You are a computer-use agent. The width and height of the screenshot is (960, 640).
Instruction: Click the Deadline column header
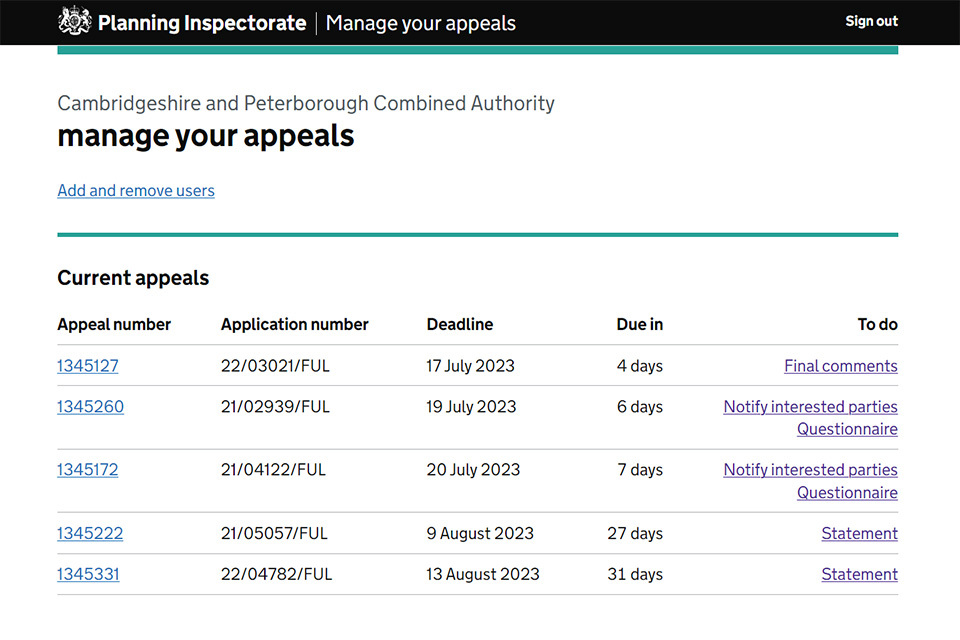460,324
